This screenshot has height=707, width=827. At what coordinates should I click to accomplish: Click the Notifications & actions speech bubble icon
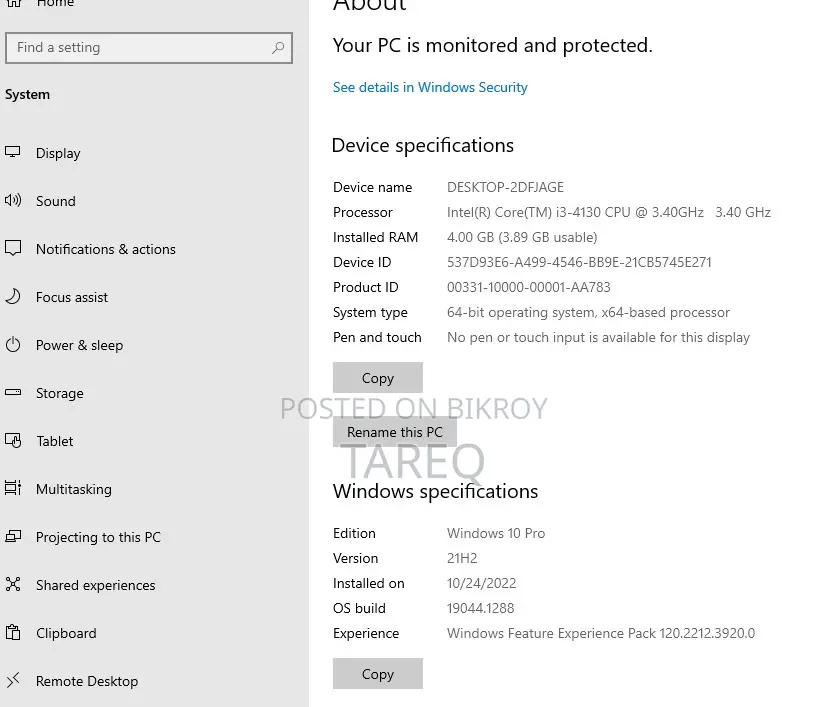tap(13, 248)
